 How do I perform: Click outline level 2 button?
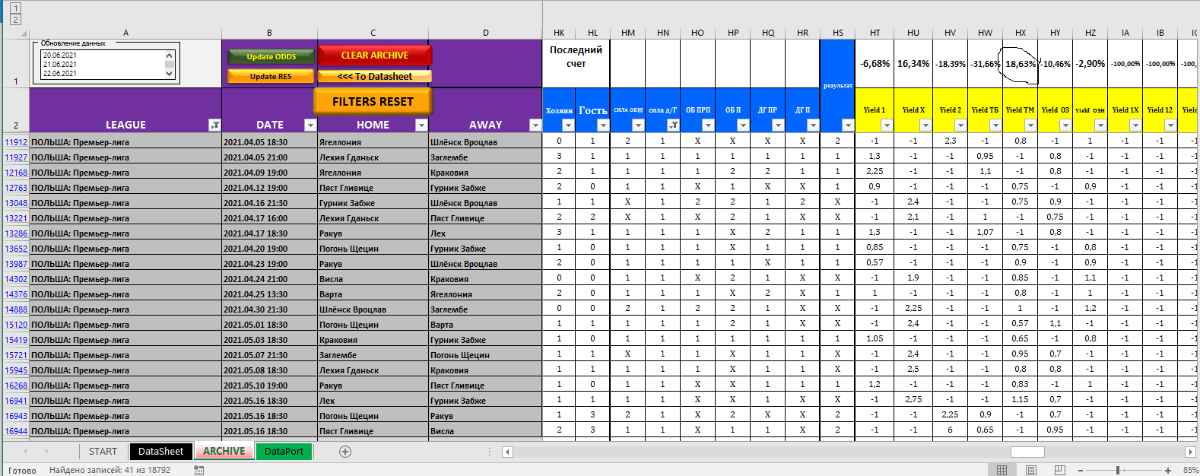[x=14, y=18]
